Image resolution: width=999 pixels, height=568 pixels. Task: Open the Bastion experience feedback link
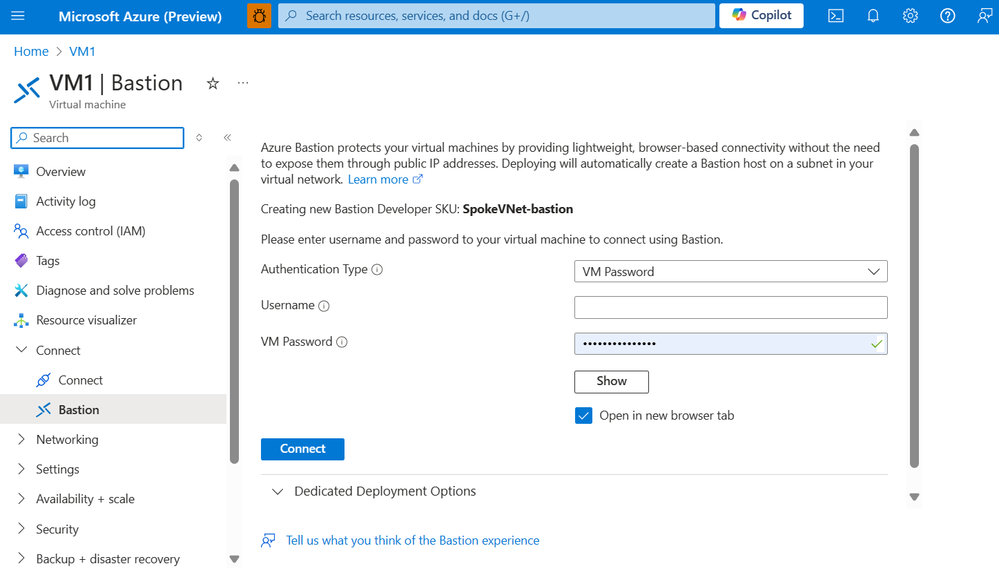point(412,541)
